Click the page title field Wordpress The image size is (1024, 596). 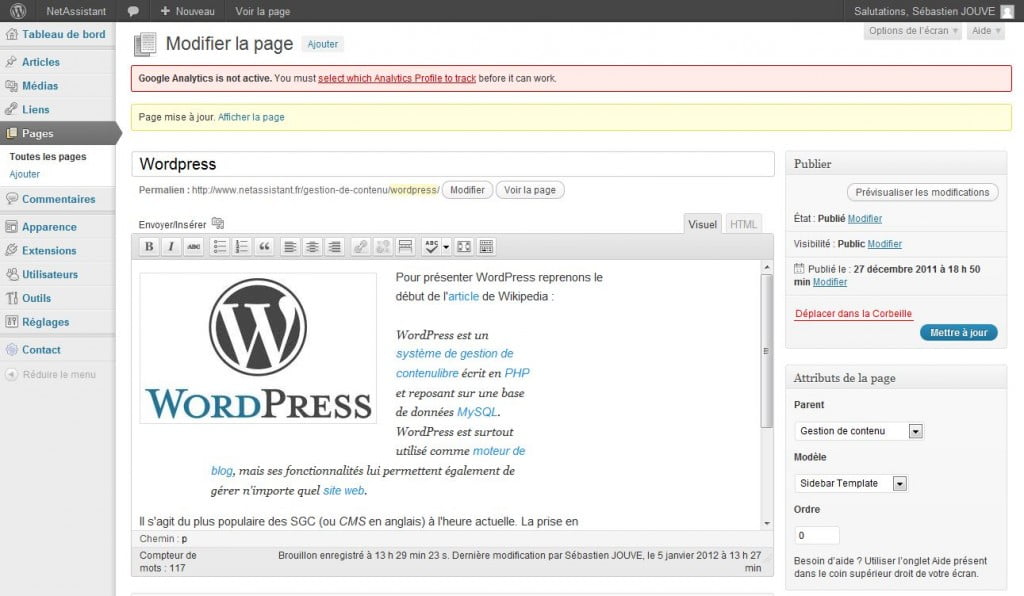453,164
